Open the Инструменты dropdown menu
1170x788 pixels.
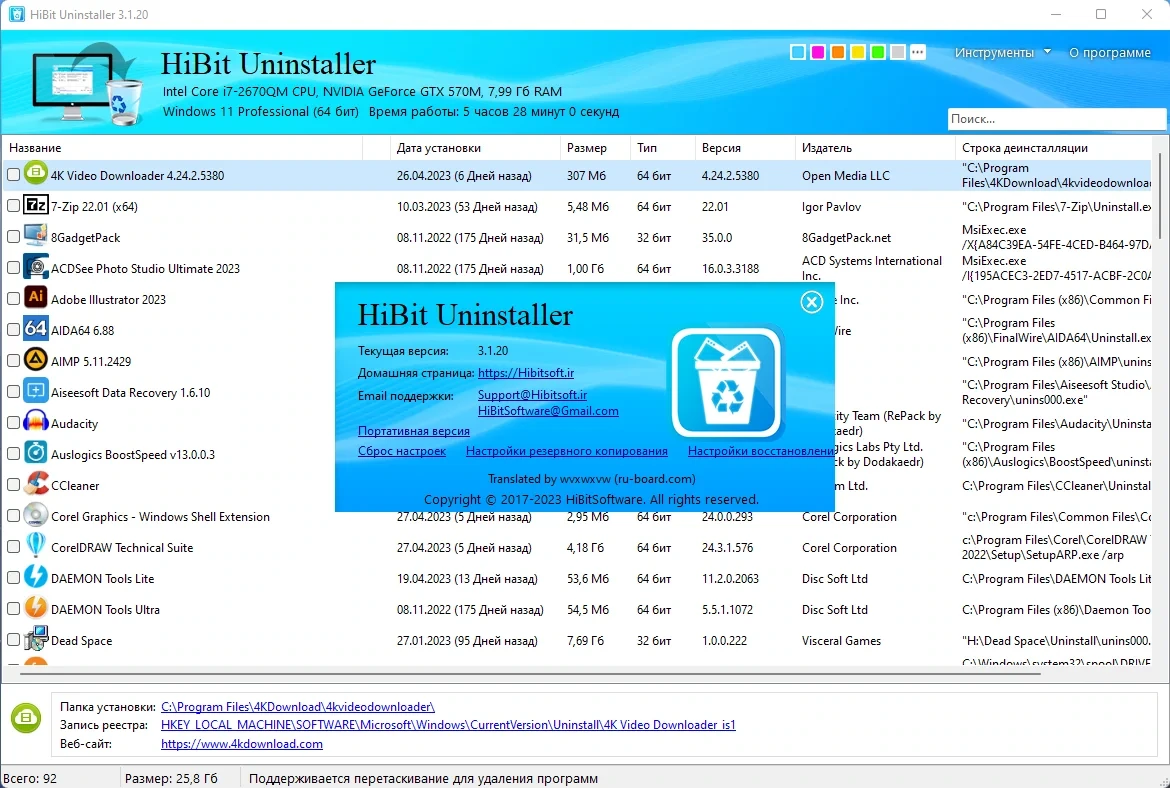(x=1003, y=52)
